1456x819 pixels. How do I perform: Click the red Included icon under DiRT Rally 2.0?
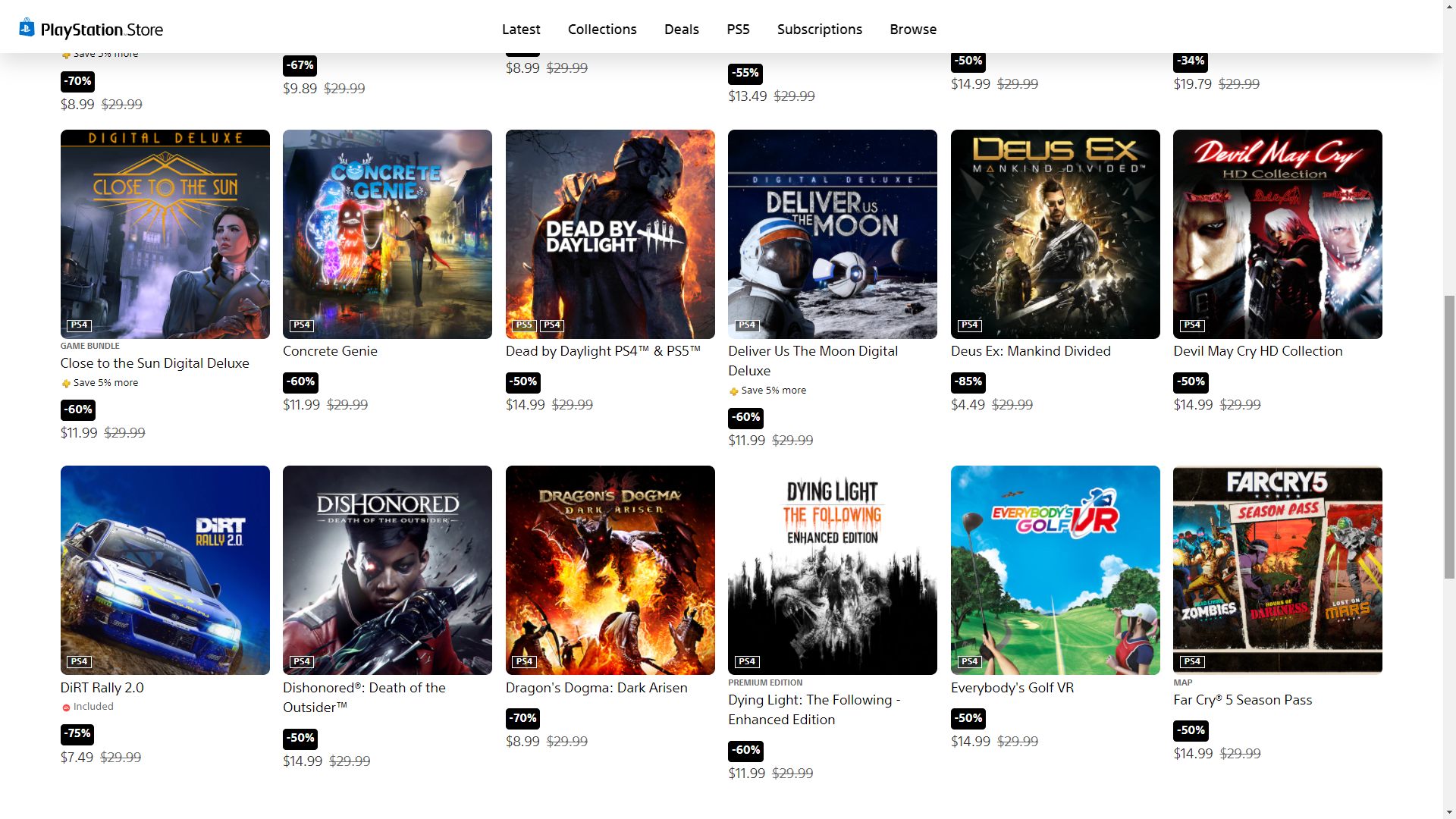(x=66, y=708)
